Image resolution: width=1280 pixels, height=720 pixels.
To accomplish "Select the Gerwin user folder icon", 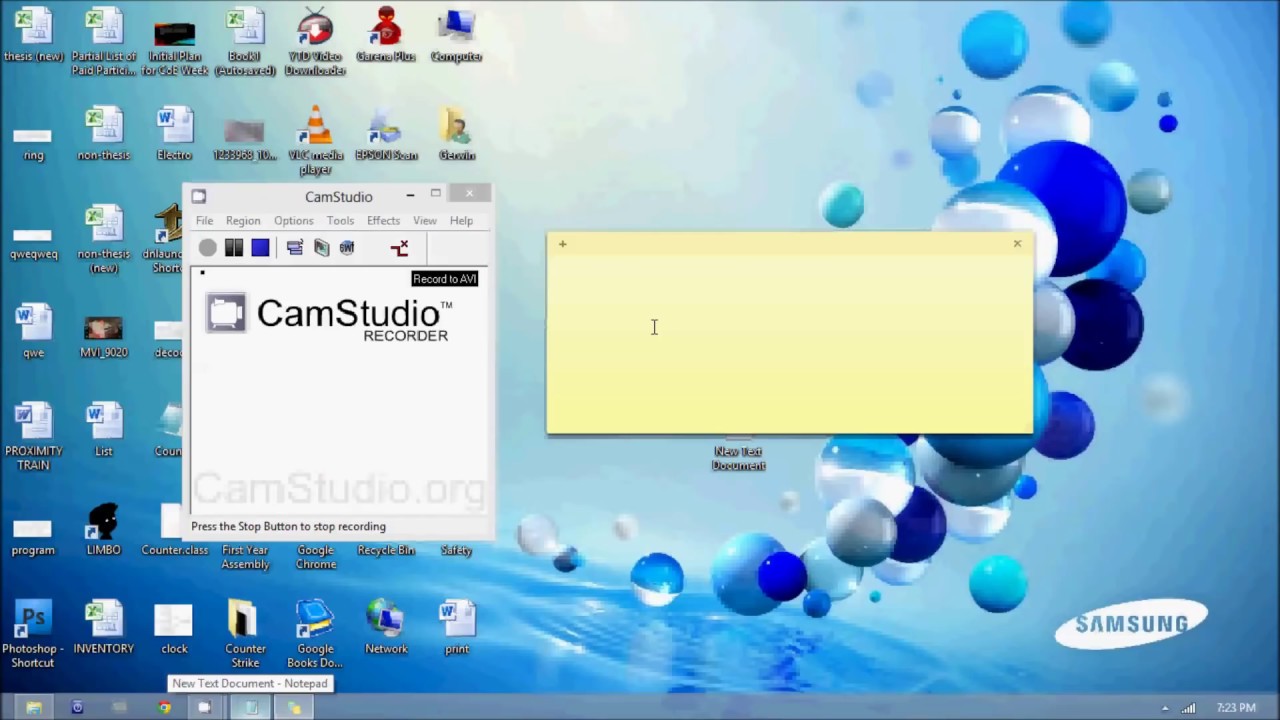I will (456, 135).
